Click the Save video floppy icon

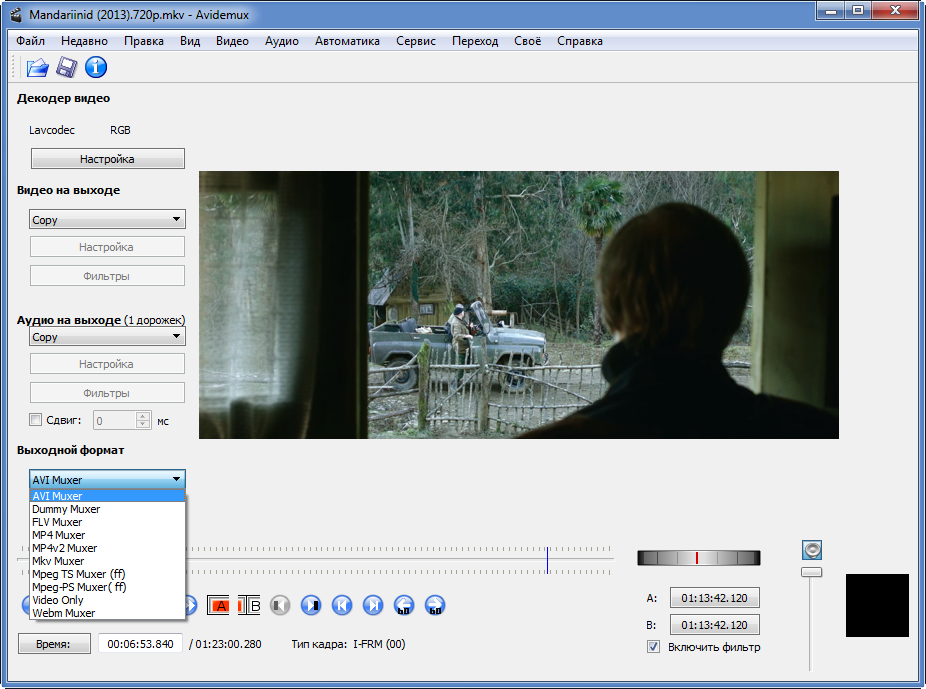[x=66, y=68]
